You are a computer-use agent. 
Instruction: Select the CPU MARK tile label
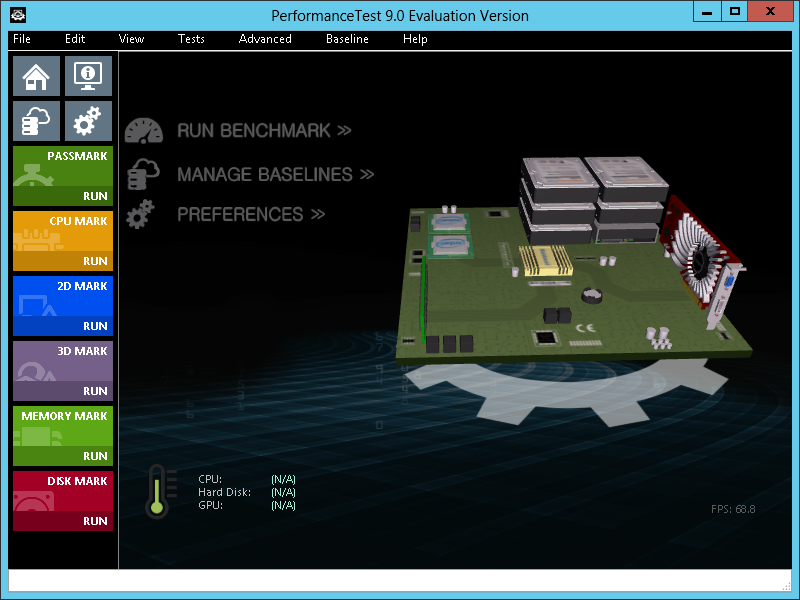click(x=78, y=221)
